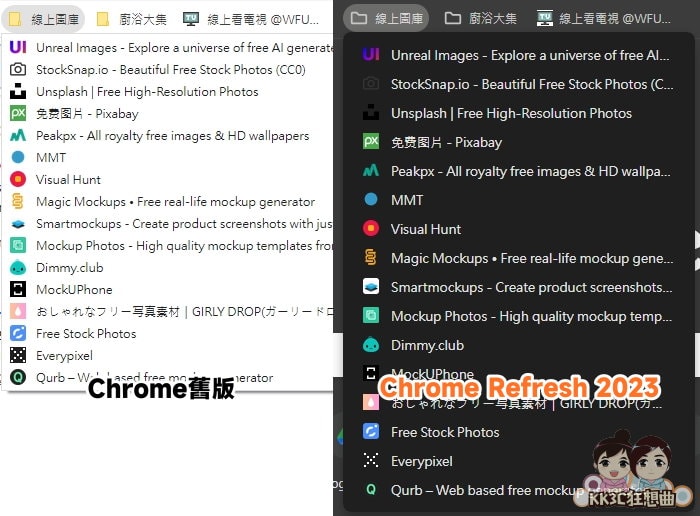
Task: Open the 線上圖庫 bookmark folder in the light theme bar
Action: coord(43,19)
